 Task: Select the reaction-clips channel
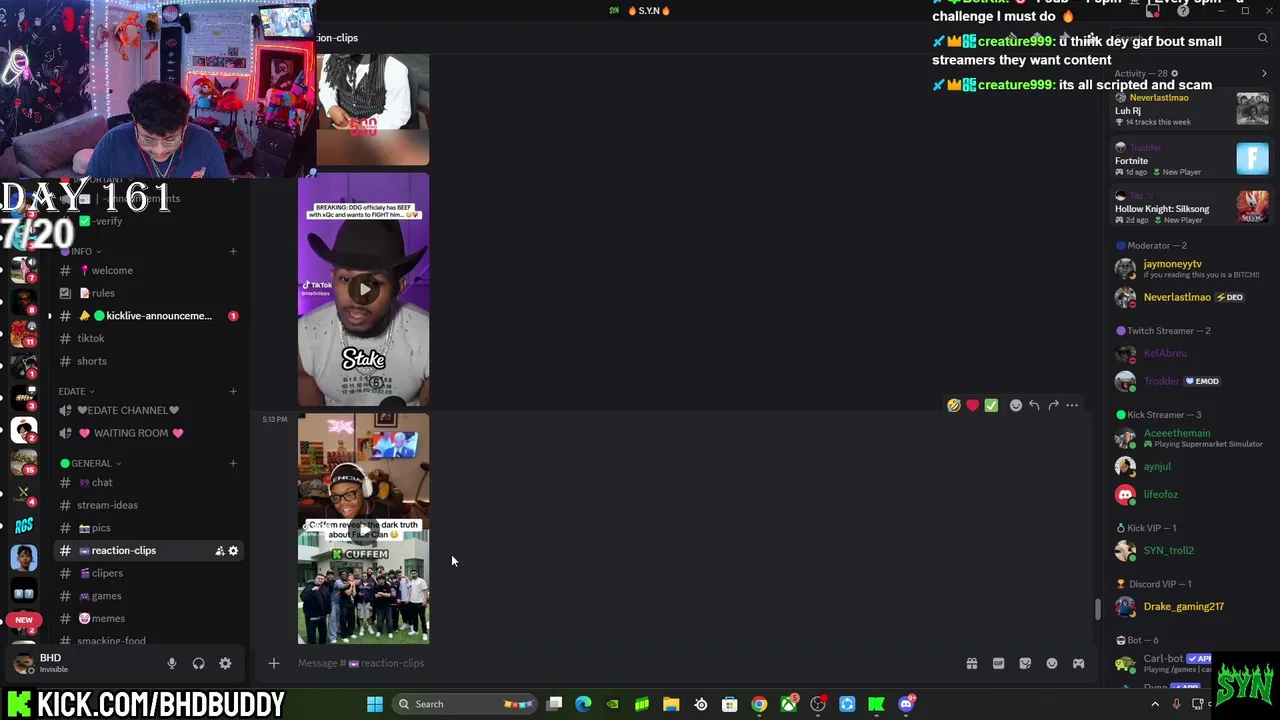tap(148, 551)
